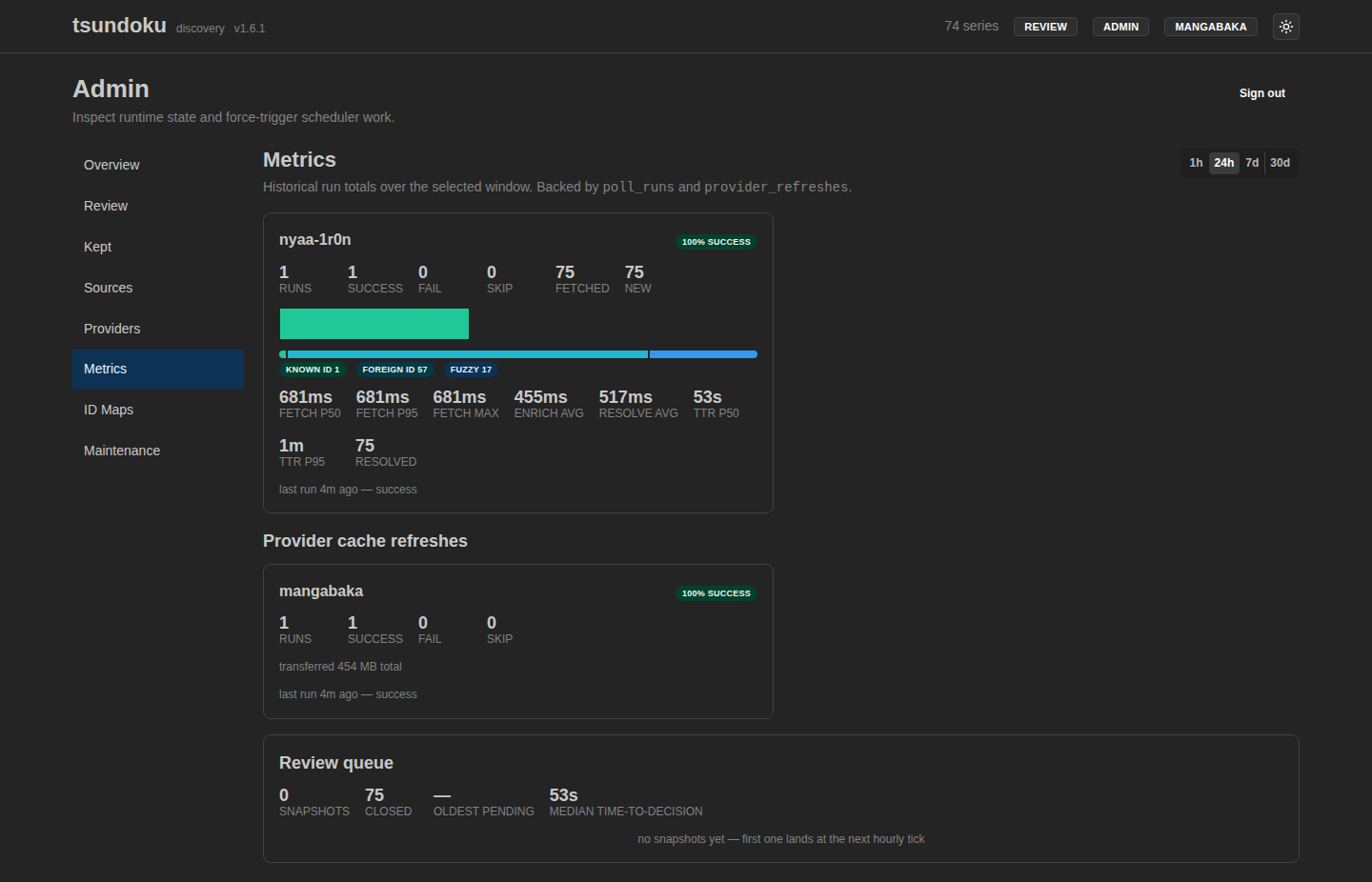Viewport: 1372px width, 882px height.
Task: Set the metrics window to 24h
Action: click(x=1223, y=163)
